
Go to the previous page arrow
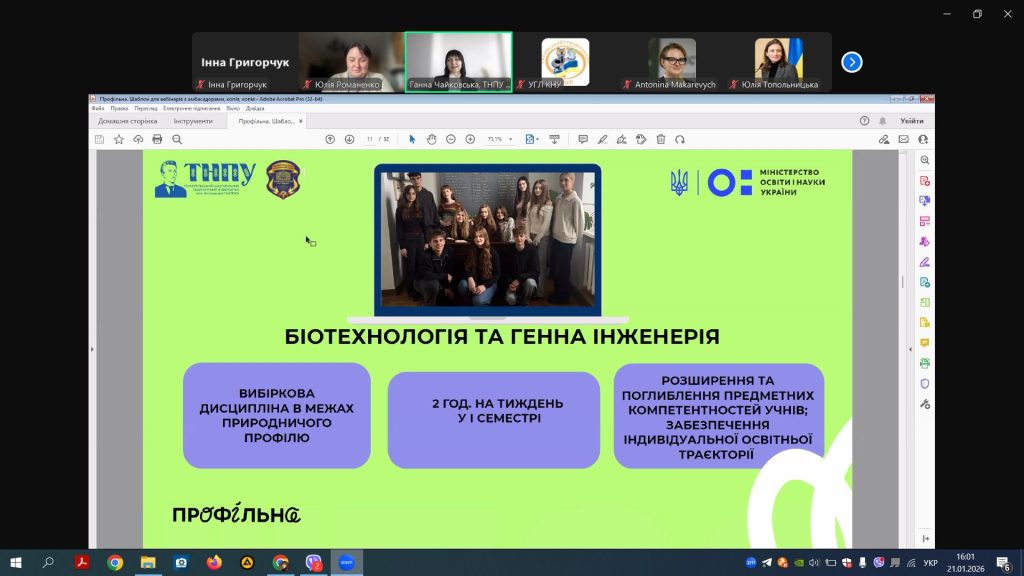331,139
